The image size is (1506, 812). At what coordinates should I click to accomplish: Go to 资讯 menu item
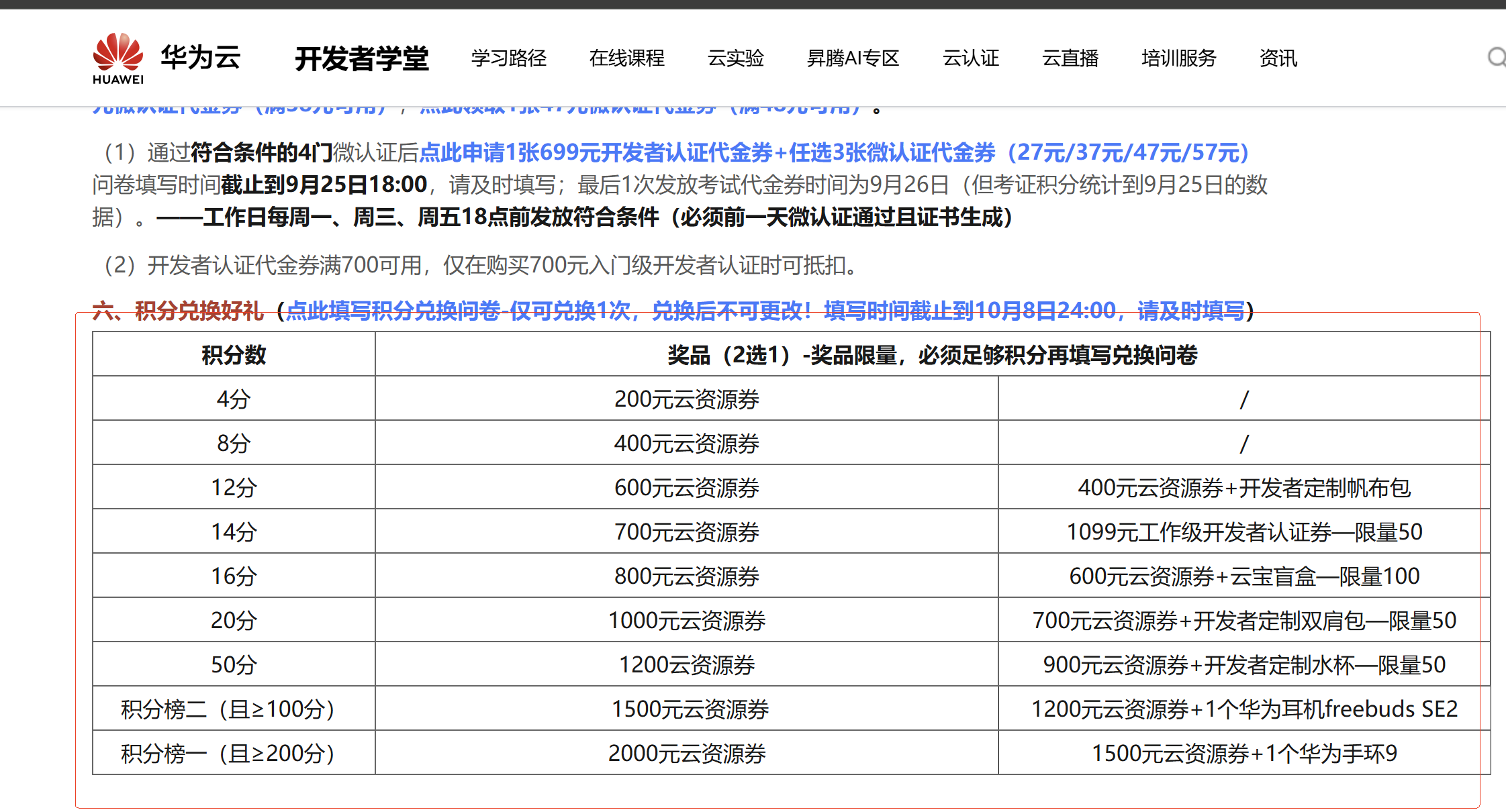click(x=1278, y=58)
